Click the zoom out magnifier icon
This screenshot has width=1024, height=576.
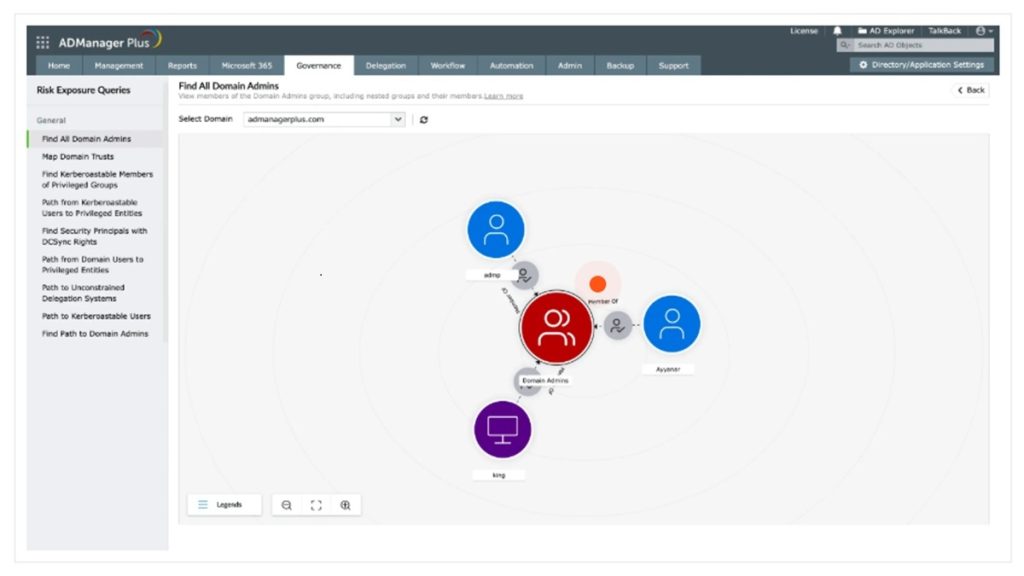coord(287,505)
